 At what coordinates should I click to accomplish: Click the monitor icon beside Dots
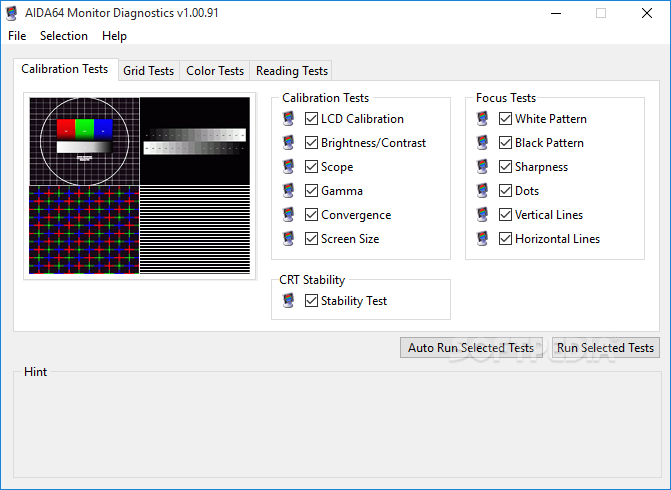tap(483, 190)
